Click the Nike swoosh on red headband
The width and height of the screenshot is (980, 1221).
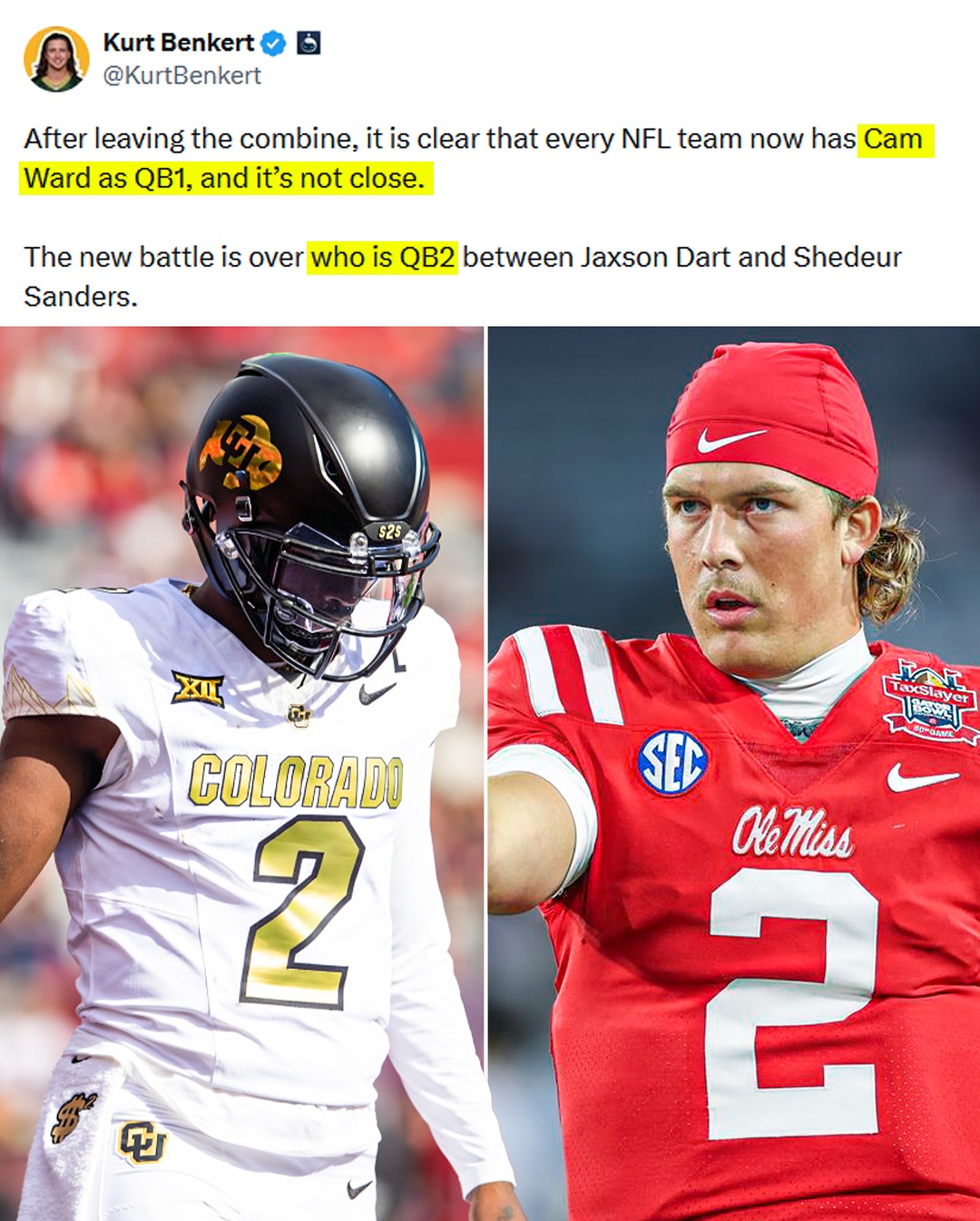tap(730, 440)
